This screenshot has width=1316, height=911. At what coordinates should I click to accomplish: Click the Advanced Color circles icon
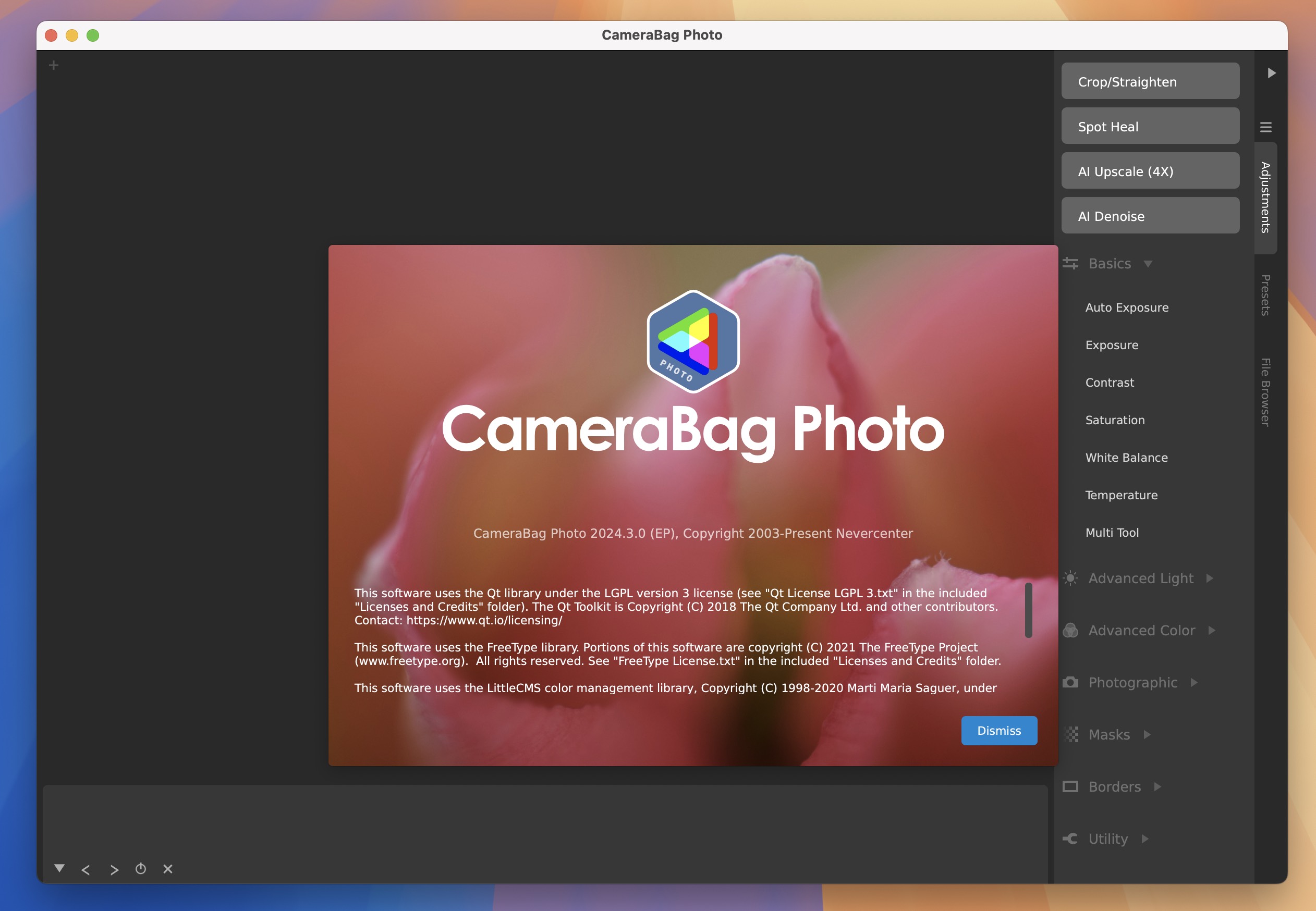coord(1070,630)
